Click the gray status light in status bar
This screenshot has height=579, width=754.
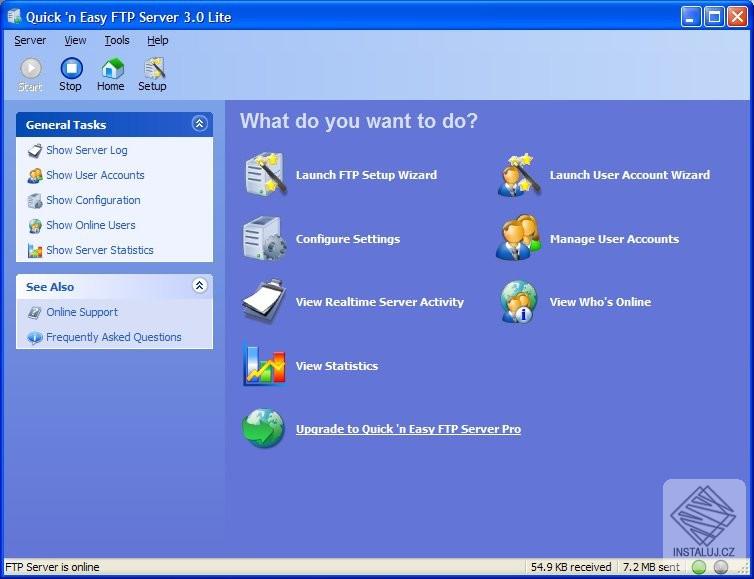(x=720, y=567)
